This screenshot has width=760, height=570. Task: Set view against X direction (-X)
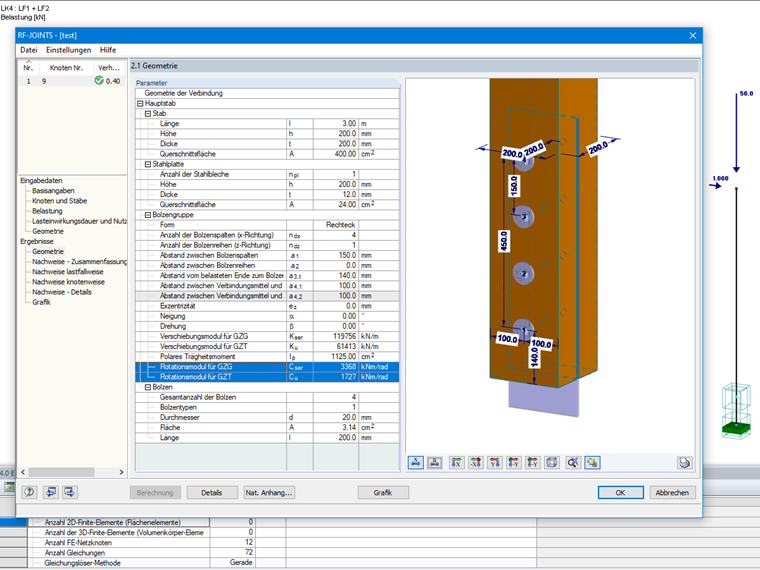tap(475, 462)
